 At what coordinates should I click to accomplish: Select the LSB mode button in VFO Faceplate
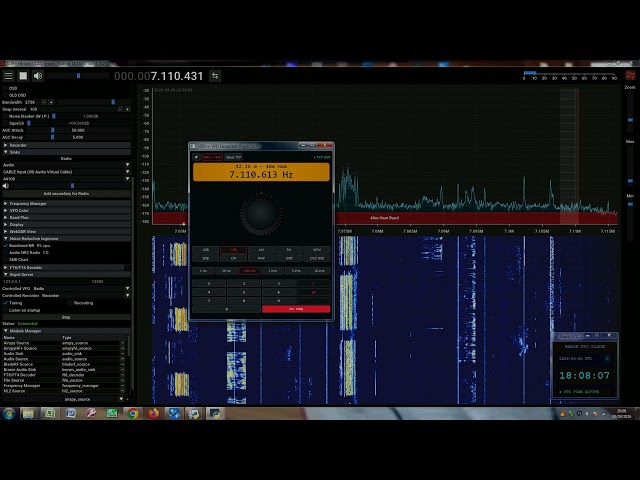pos(233,250)
